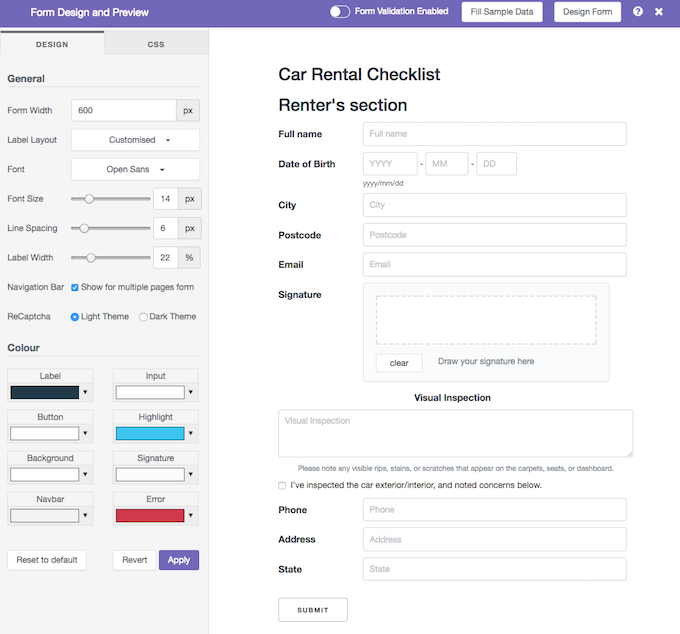Click the Full name input field
This screenshot has height=634, width=680.
(494, 134)
